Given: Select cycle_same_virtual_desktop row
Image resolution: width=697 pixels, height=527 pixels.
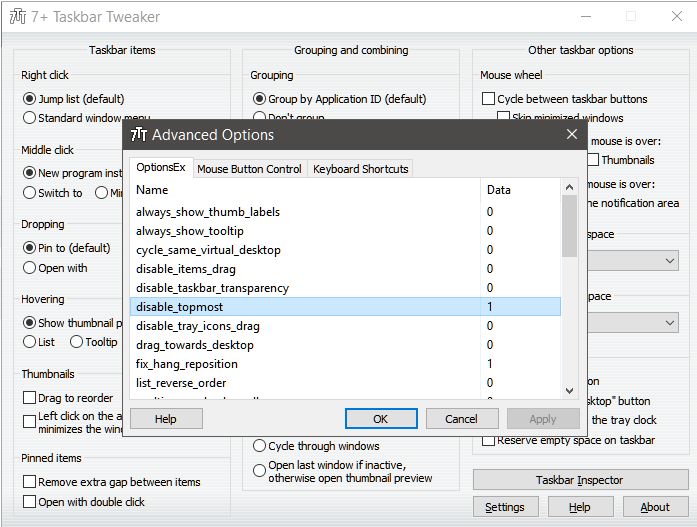Looking at the screenshot, I should 345,250.
